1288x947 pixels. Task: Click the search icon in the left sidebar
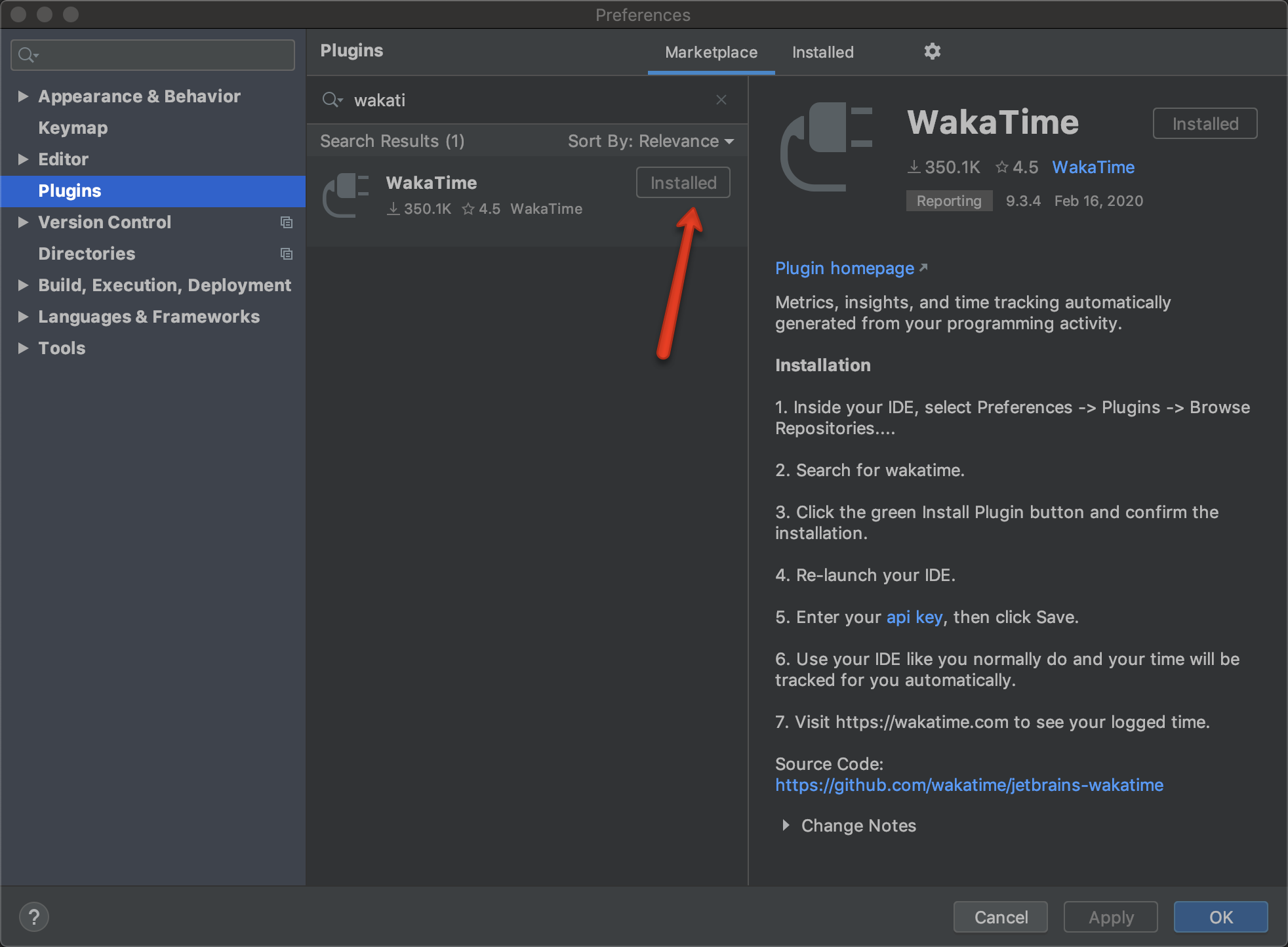point(26,54)
